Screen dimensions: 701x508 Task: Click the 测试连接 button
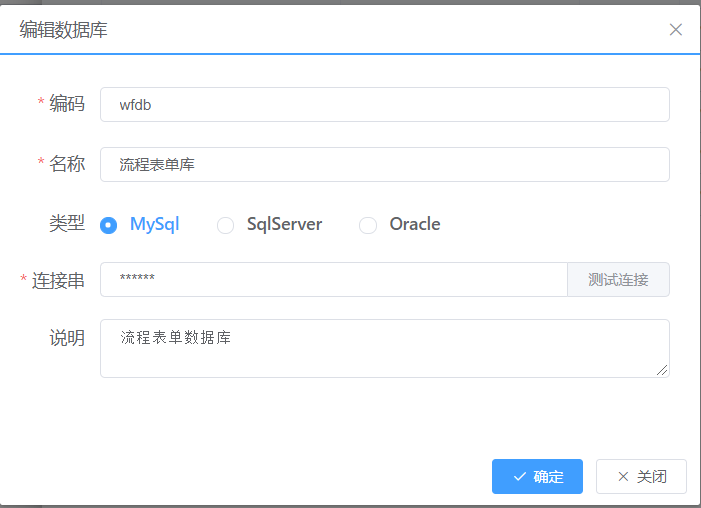click(618, 279)
